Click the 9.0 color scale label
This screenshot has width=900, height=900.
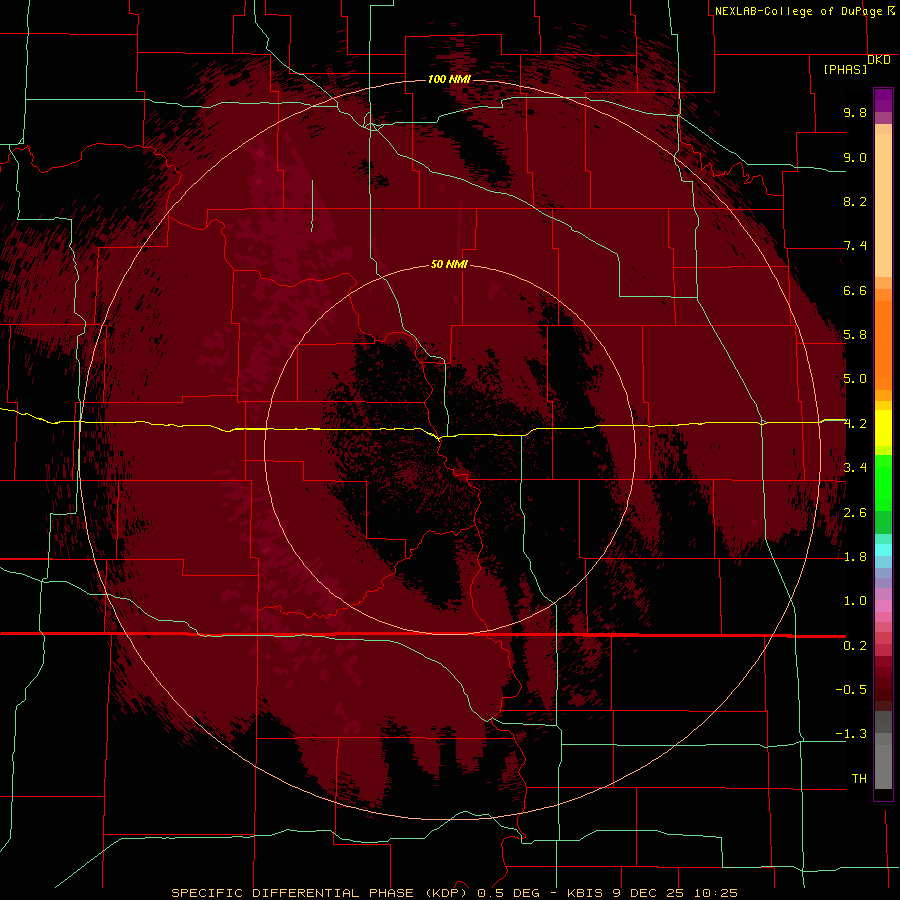click(x=855, y=157)
